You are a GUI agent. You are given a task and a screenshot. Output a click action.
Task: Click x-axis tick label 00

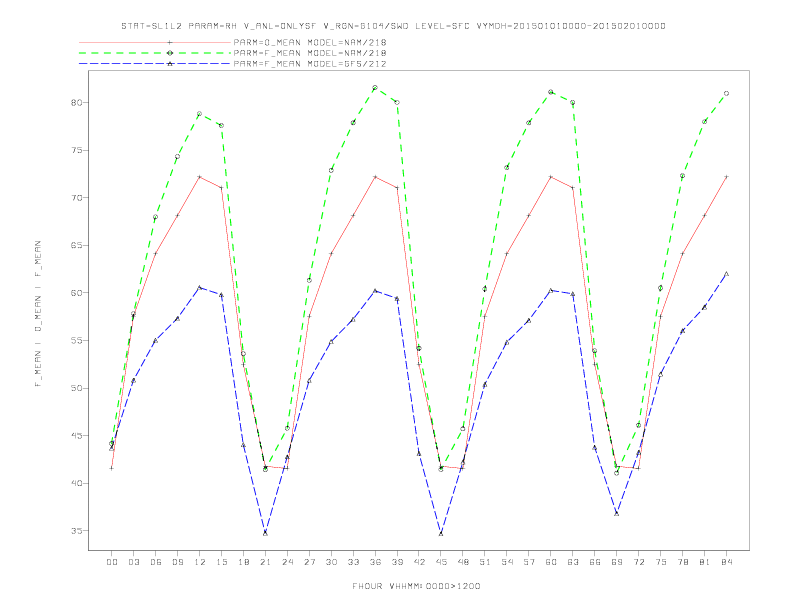112,562
